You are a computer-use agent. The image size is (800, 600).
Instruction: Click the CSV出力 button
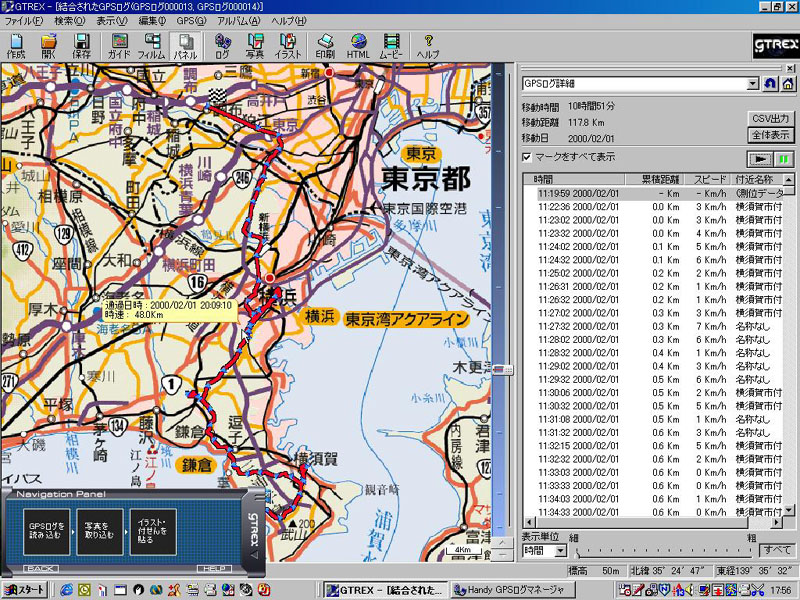[771, 118]
